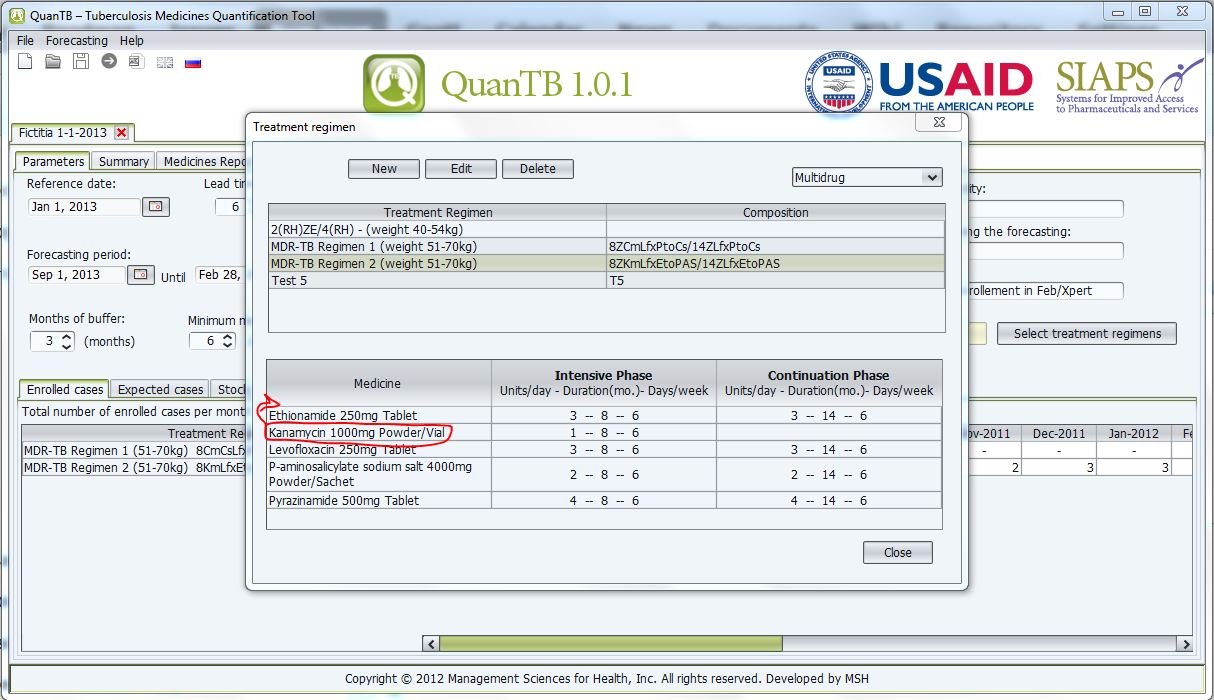Open the Sep 1, 2013 calendar picker icon
Screen dimensions: 1214x700
click(142, 275)
